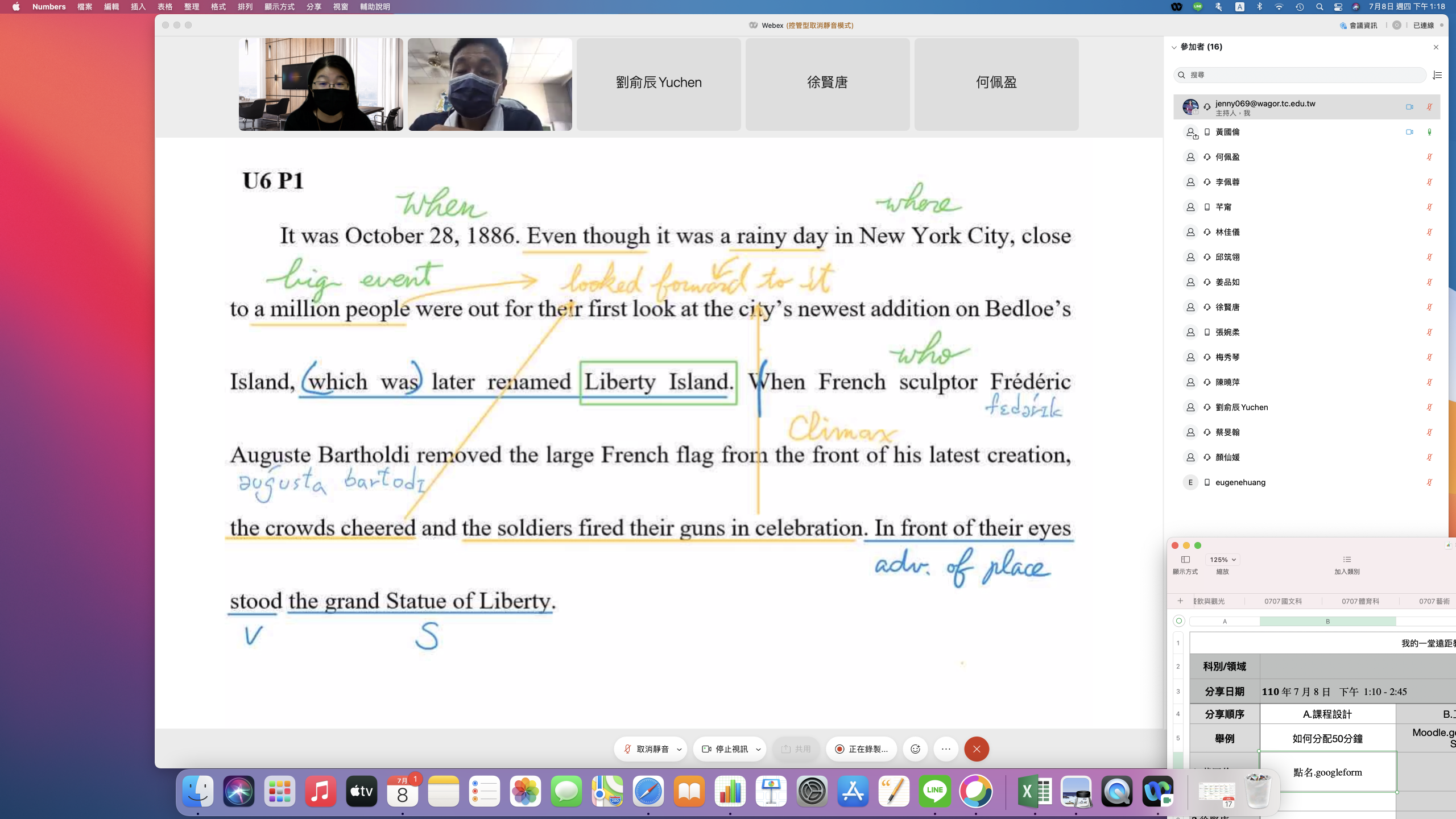Screen dimensions: 1456x819
Task: Open the more options ellipsis button
Action: (946, 749)
